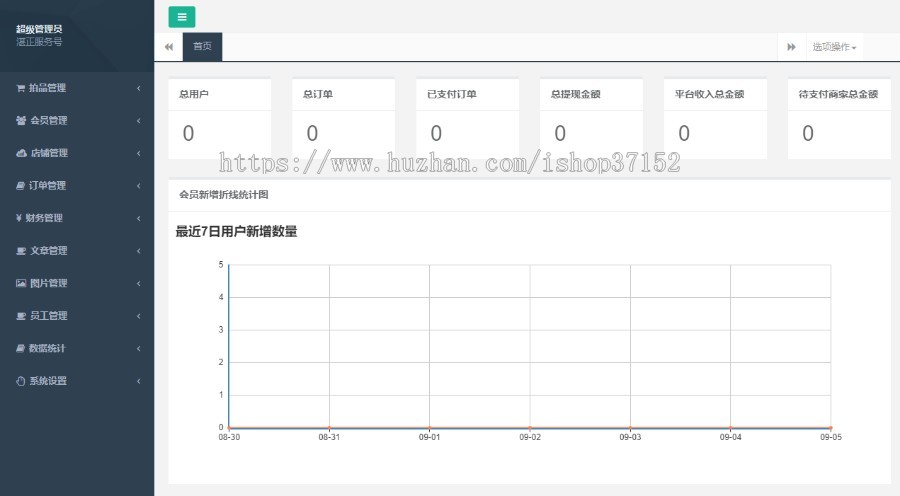Open the 订单管理 menu label
This screenshot has height=496, width=900.
pyautogui.click(x=48, y=185)
